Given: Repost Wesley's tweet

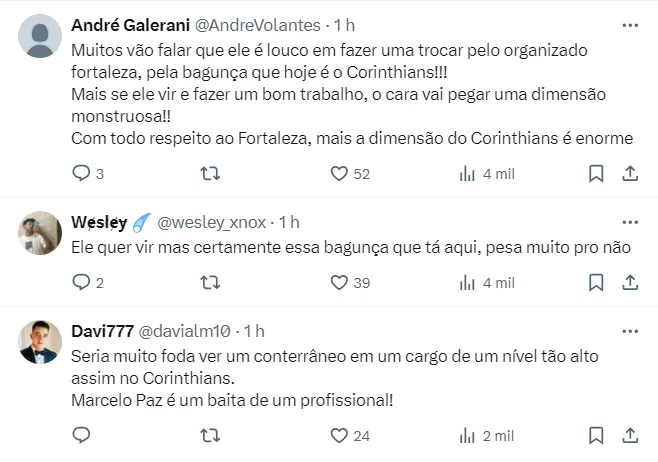Looking at the screenshot, I should click(211, 283).
